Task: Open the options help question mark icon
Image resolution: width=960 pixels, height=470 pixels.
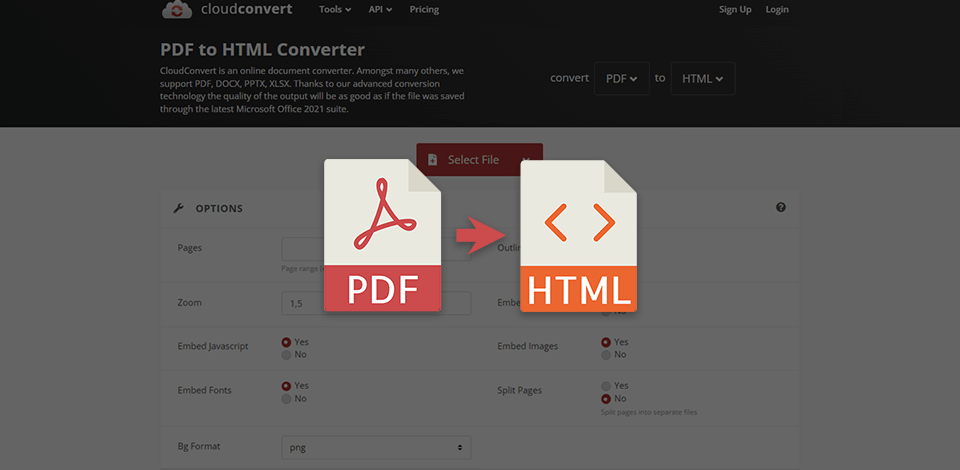Action: click(781, 207)
